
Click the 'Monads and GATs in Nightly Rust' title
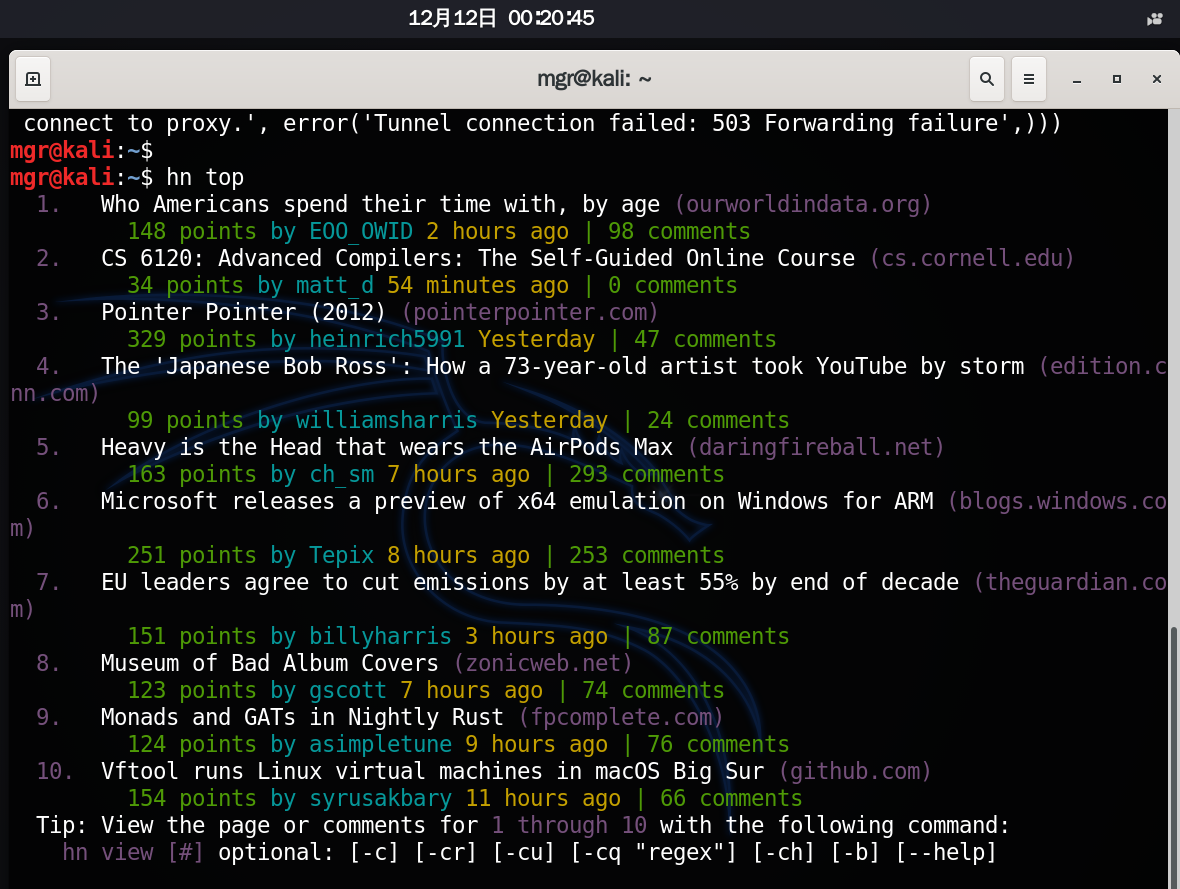(x=303, y=718)
